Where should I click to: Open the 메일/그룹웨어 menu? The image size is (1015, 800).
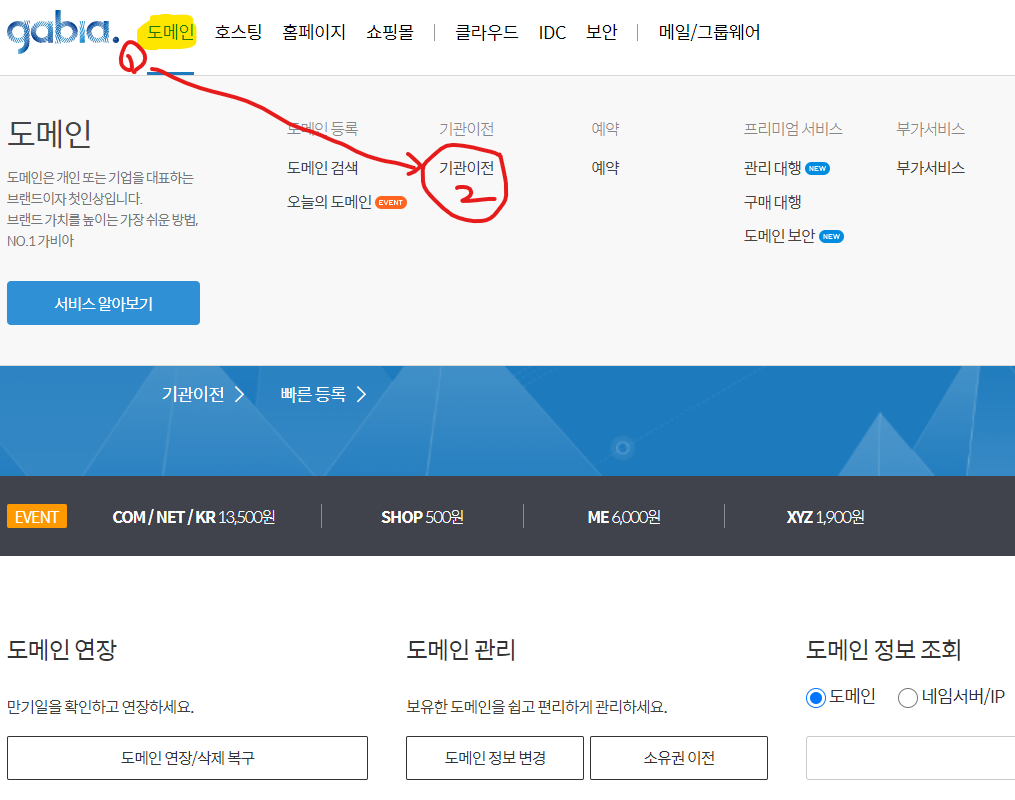[x=709, y=32]
